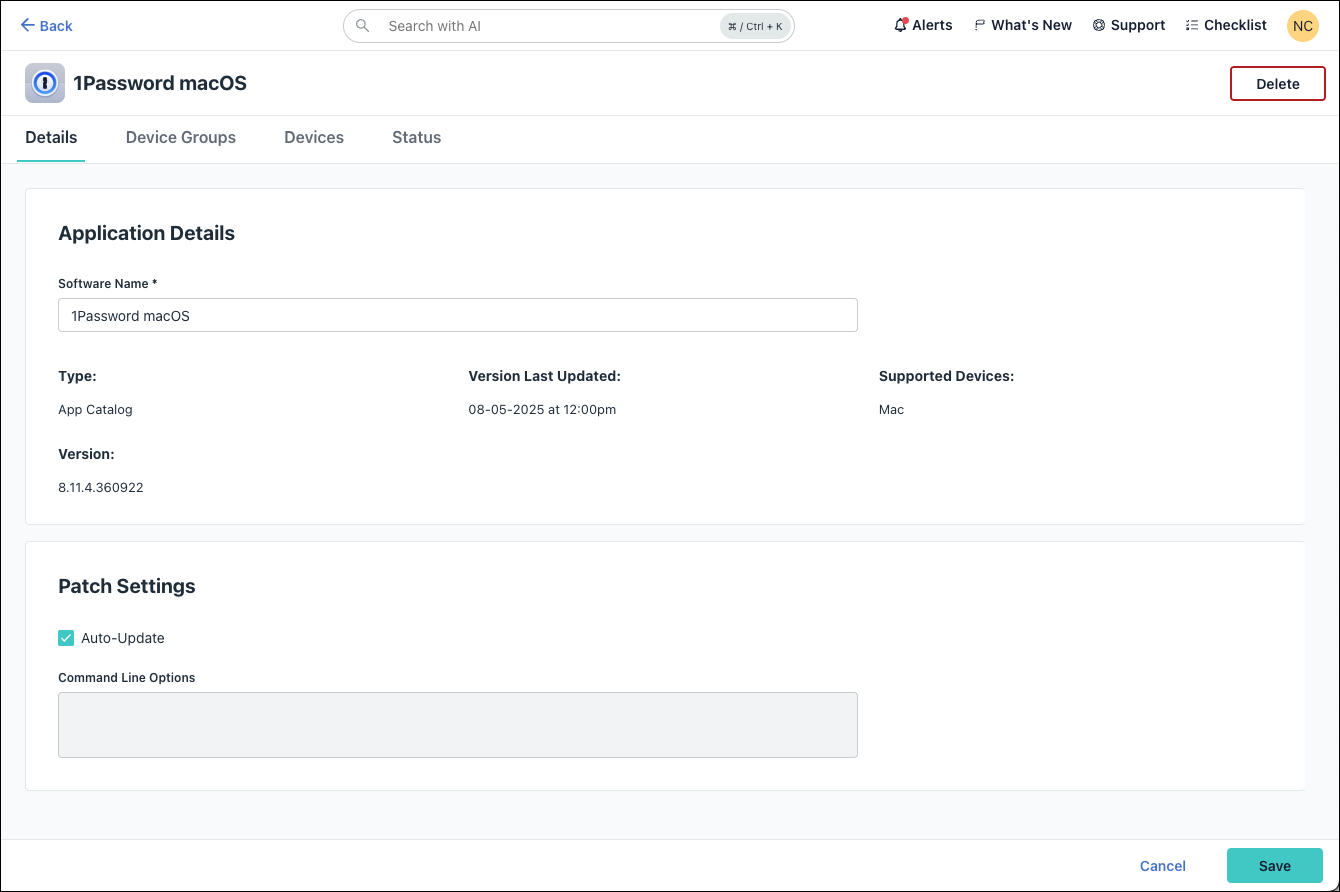Click the Save button
The image size is (1340, 892).
[1275, 866]
